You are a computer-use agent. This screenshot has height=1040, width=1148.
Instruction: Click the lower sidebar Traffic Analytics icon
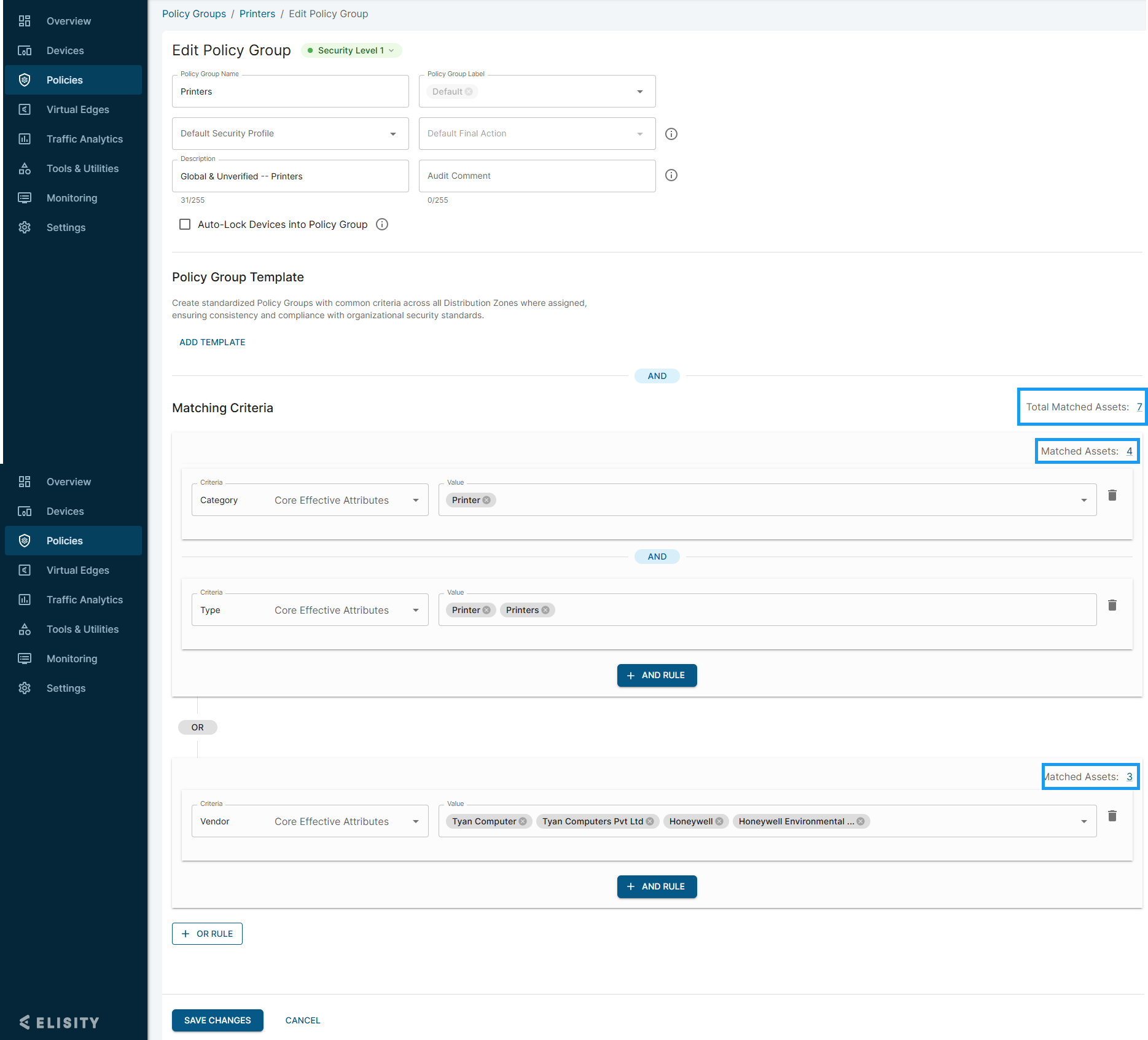pos(25,600)
